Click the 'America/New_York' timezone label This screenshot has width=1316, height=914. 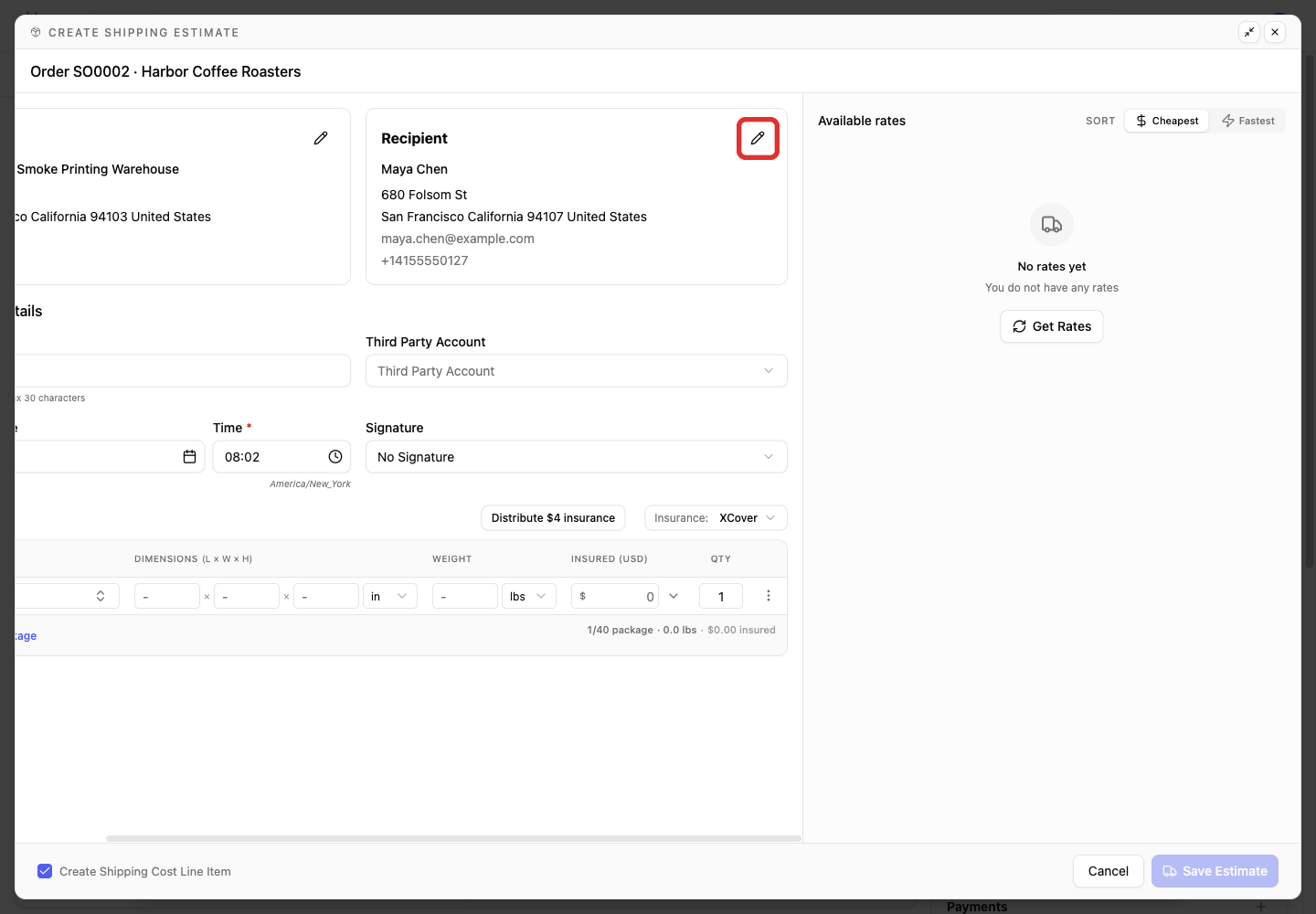[310, 484]
